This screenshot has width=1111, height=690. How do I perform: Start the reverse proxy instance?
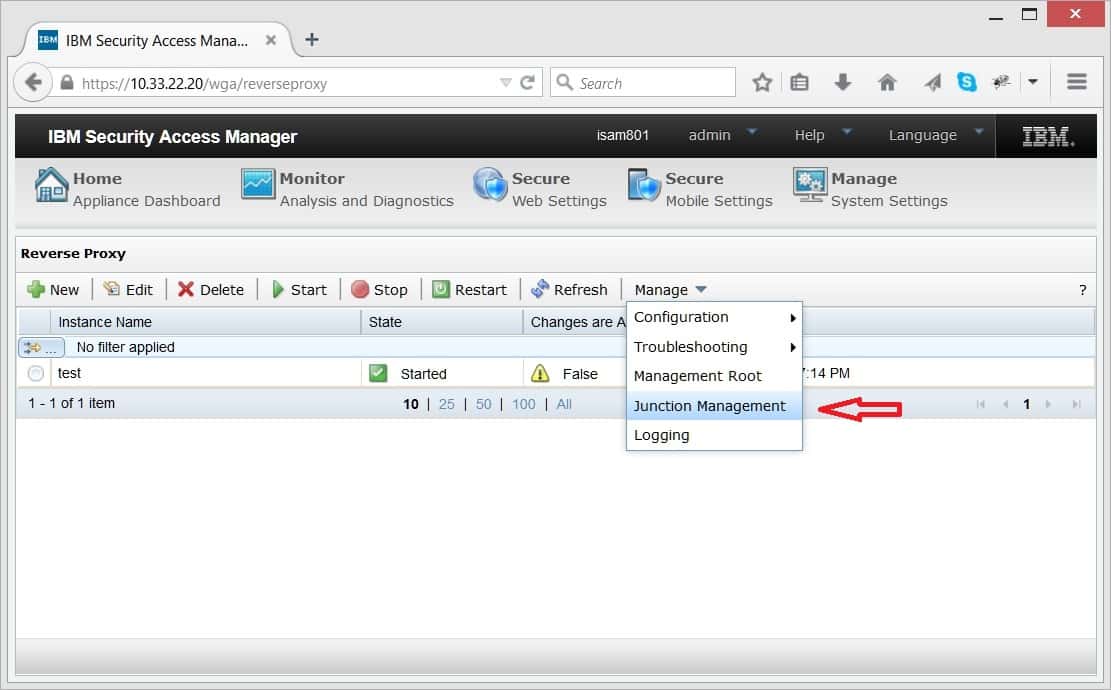point(299,289)
